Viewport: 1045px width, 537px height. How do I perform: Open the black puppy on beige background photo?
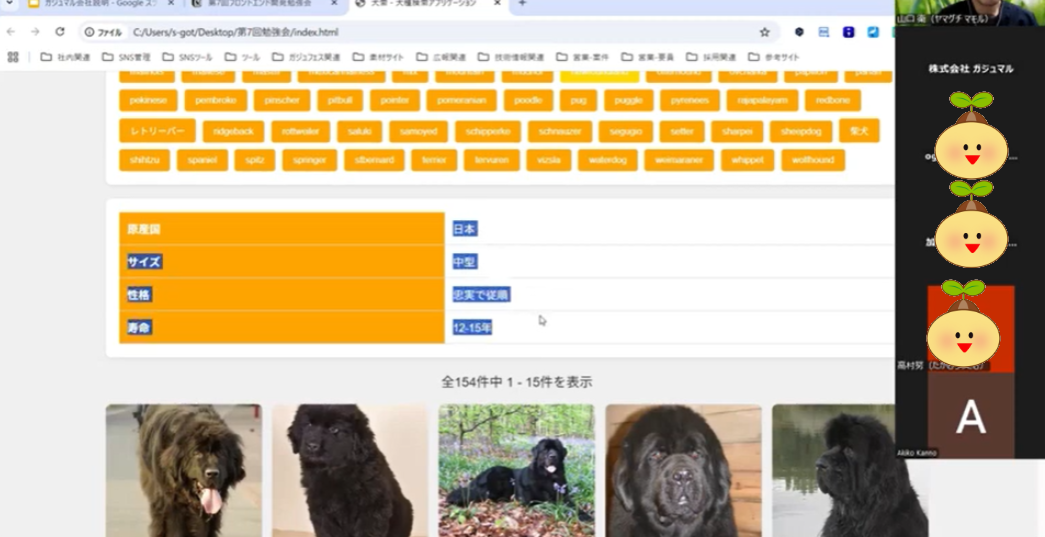(350, 470)
